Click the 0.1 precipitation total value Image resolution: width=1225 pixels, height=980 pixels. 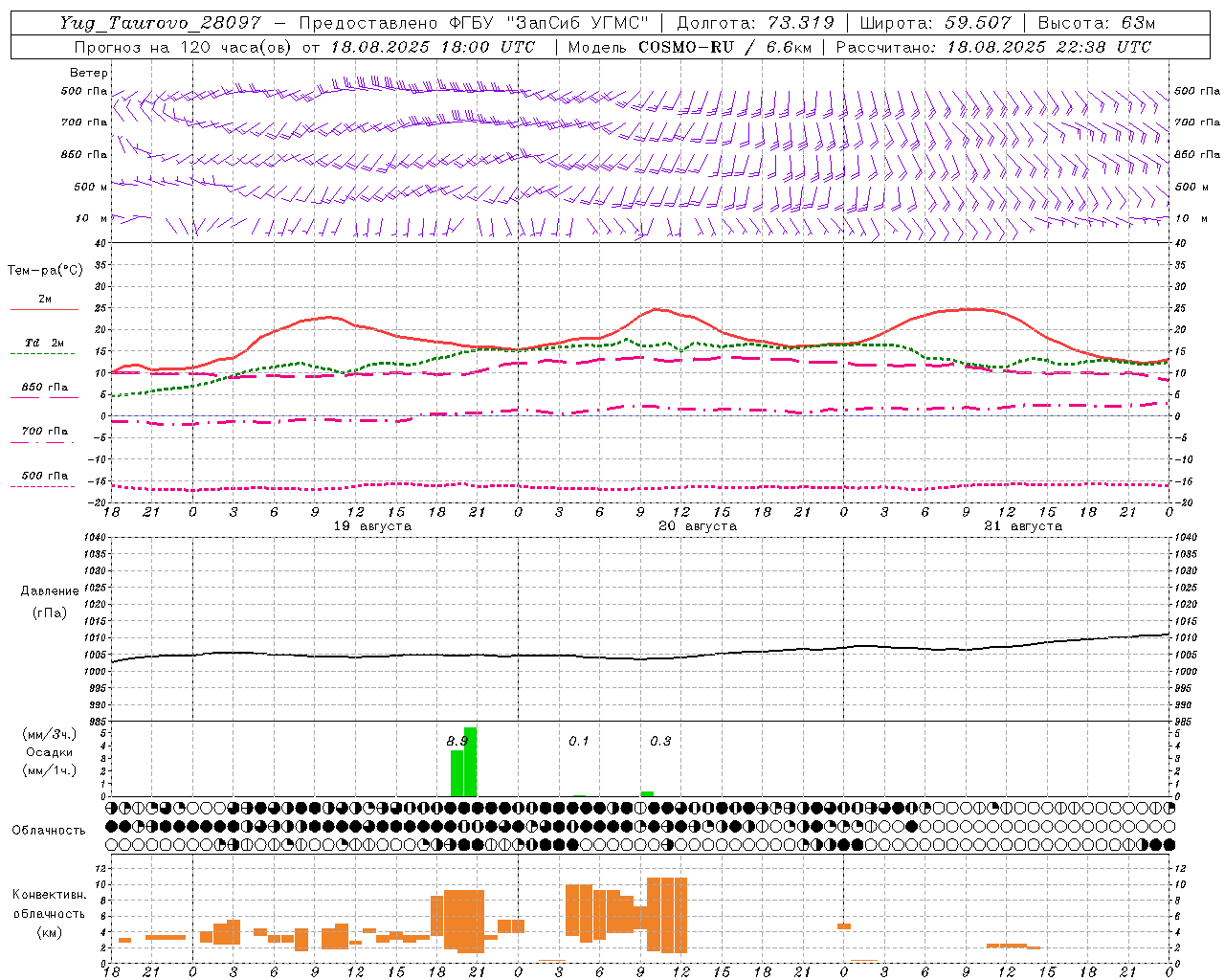579,741
